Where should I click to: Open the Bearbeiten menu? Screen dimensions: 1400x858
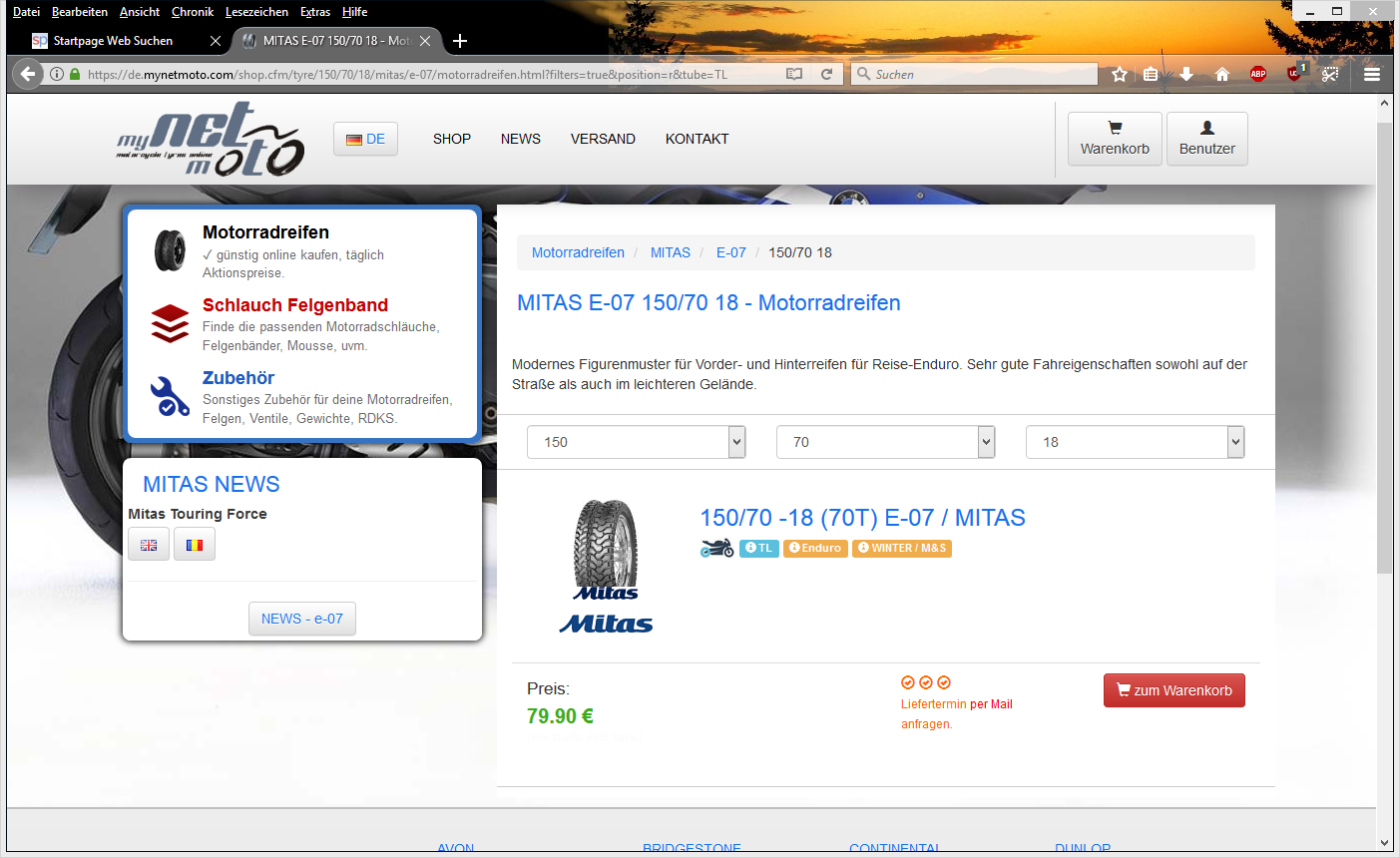[x=80, y=12]
